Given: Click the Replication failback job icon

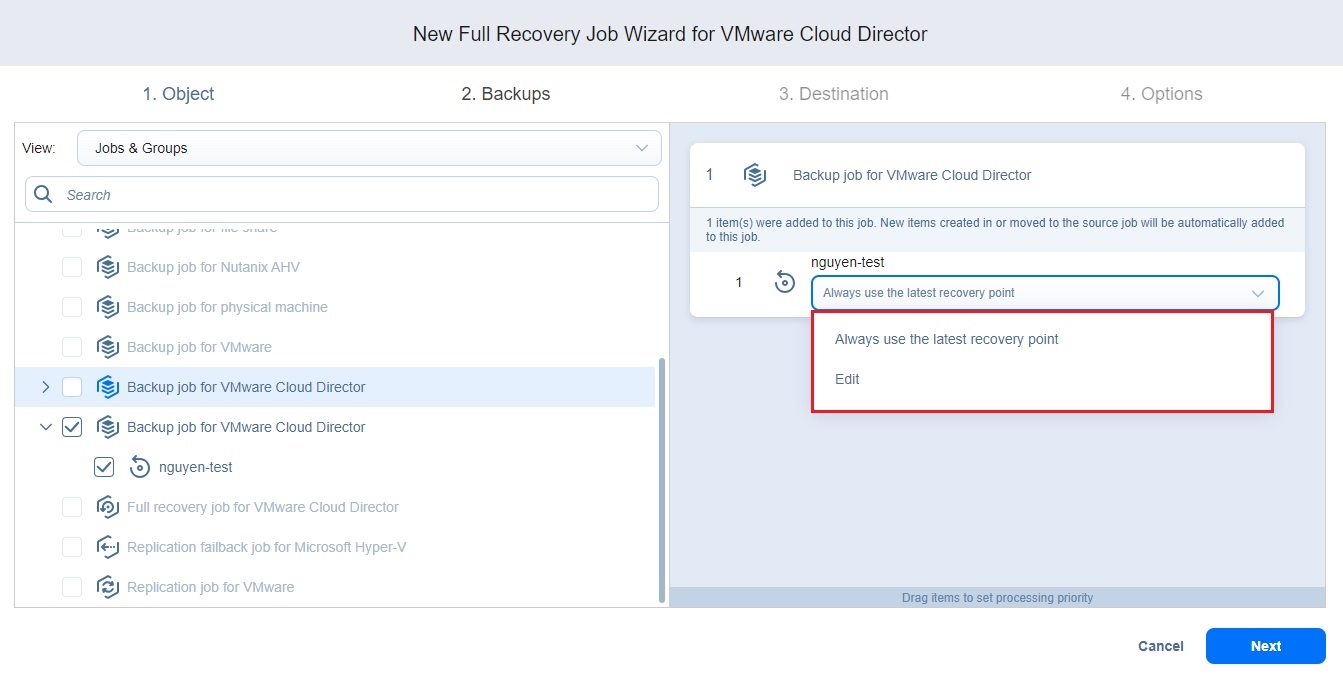Looking at the screenshot, I should 108,547.
